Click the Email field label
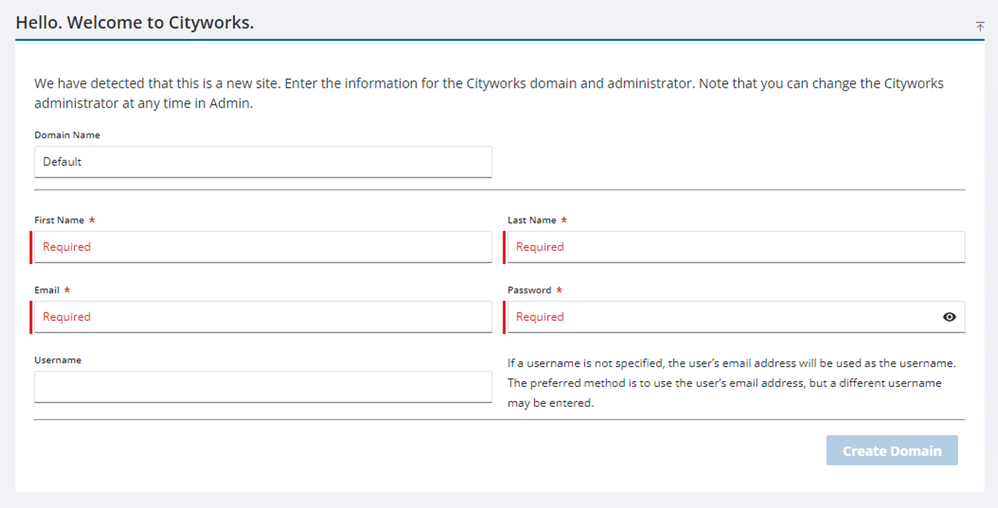998x508 pixels. (47, 290)
